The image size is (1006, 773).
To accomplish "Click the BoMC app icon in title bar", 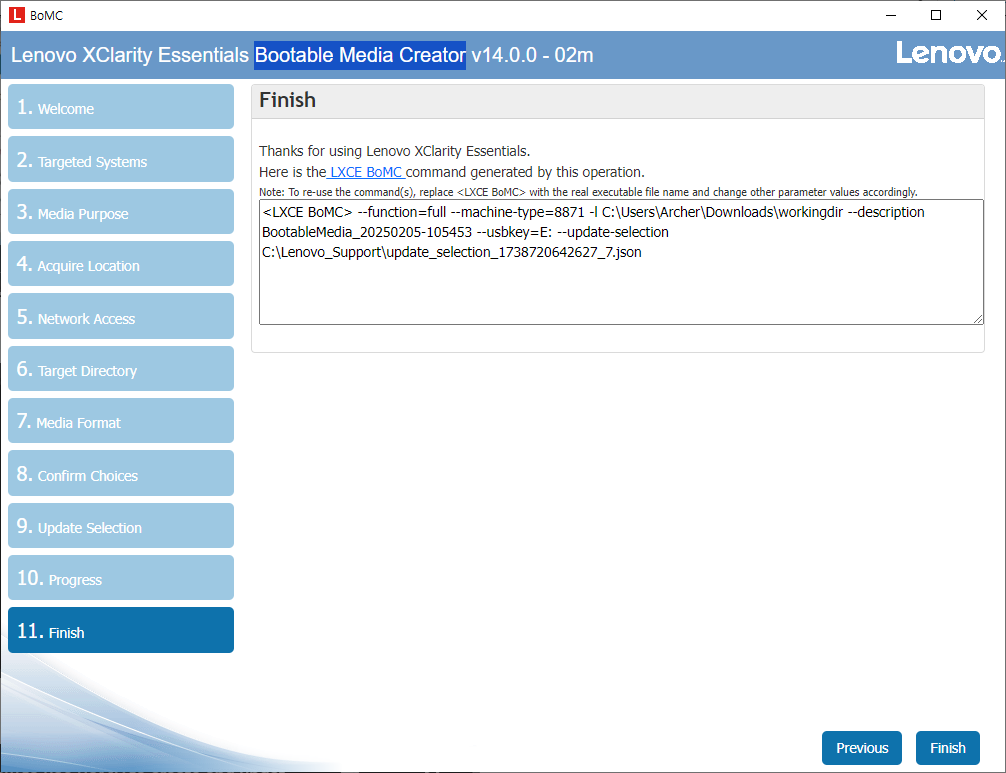I will (x=17, y=15).
